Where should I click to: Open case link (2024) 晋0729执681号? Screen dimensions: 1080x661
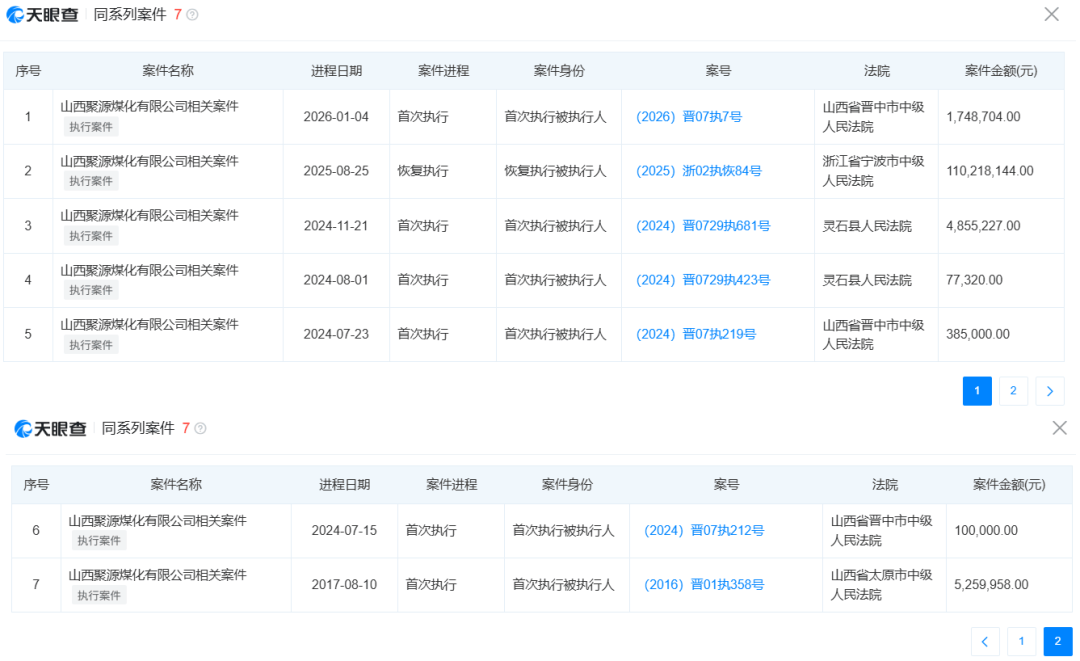coord(703,226)
